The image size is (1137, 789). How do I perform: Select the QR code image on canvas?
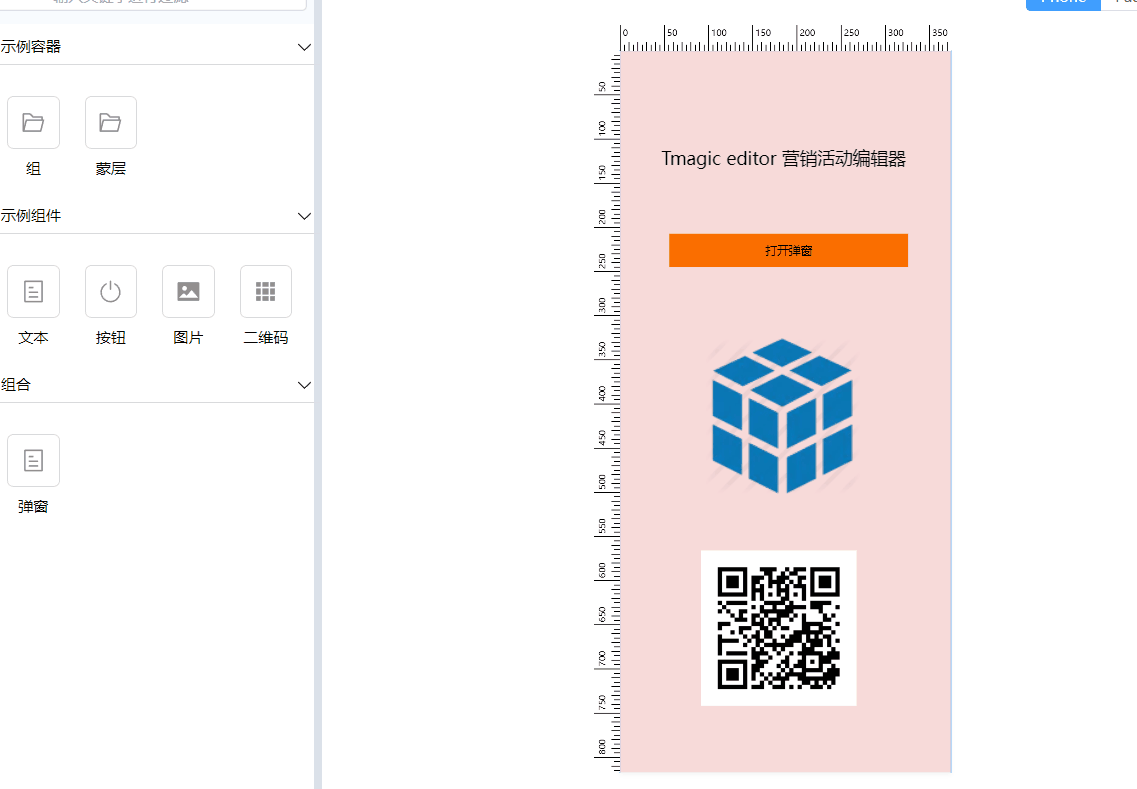pyautogui.click(x=778, y=627)
